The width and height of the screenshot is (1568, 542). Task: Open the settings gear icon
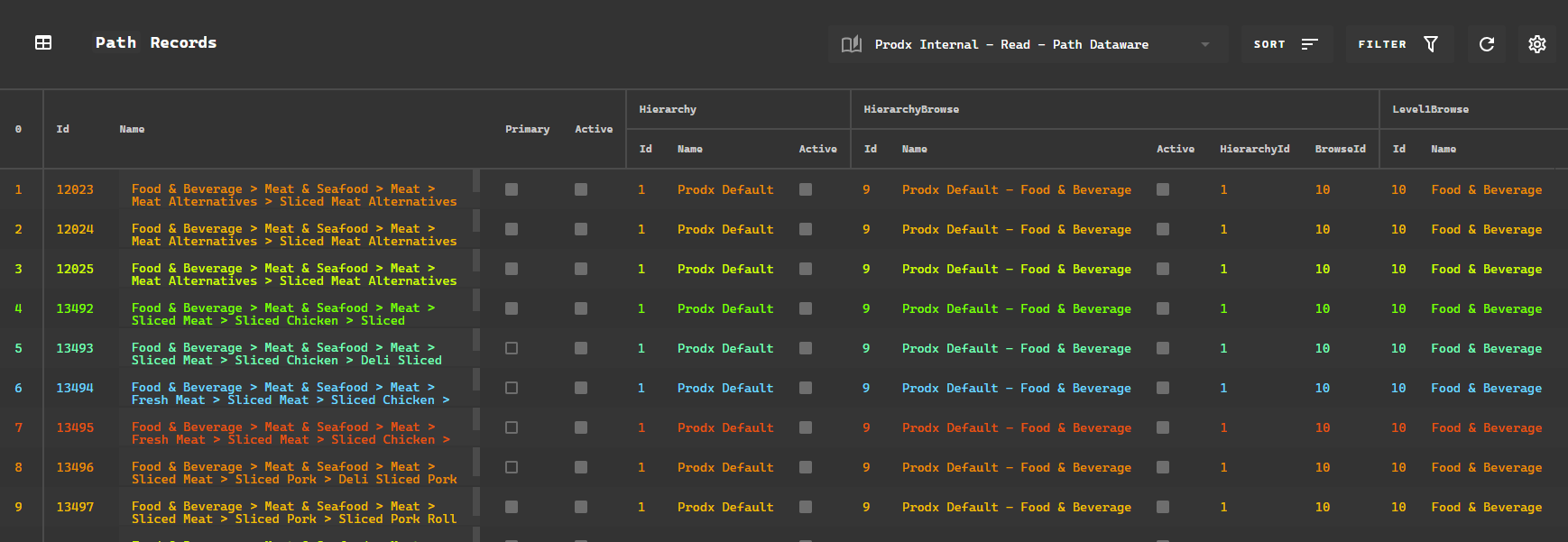pos(1537,44)
